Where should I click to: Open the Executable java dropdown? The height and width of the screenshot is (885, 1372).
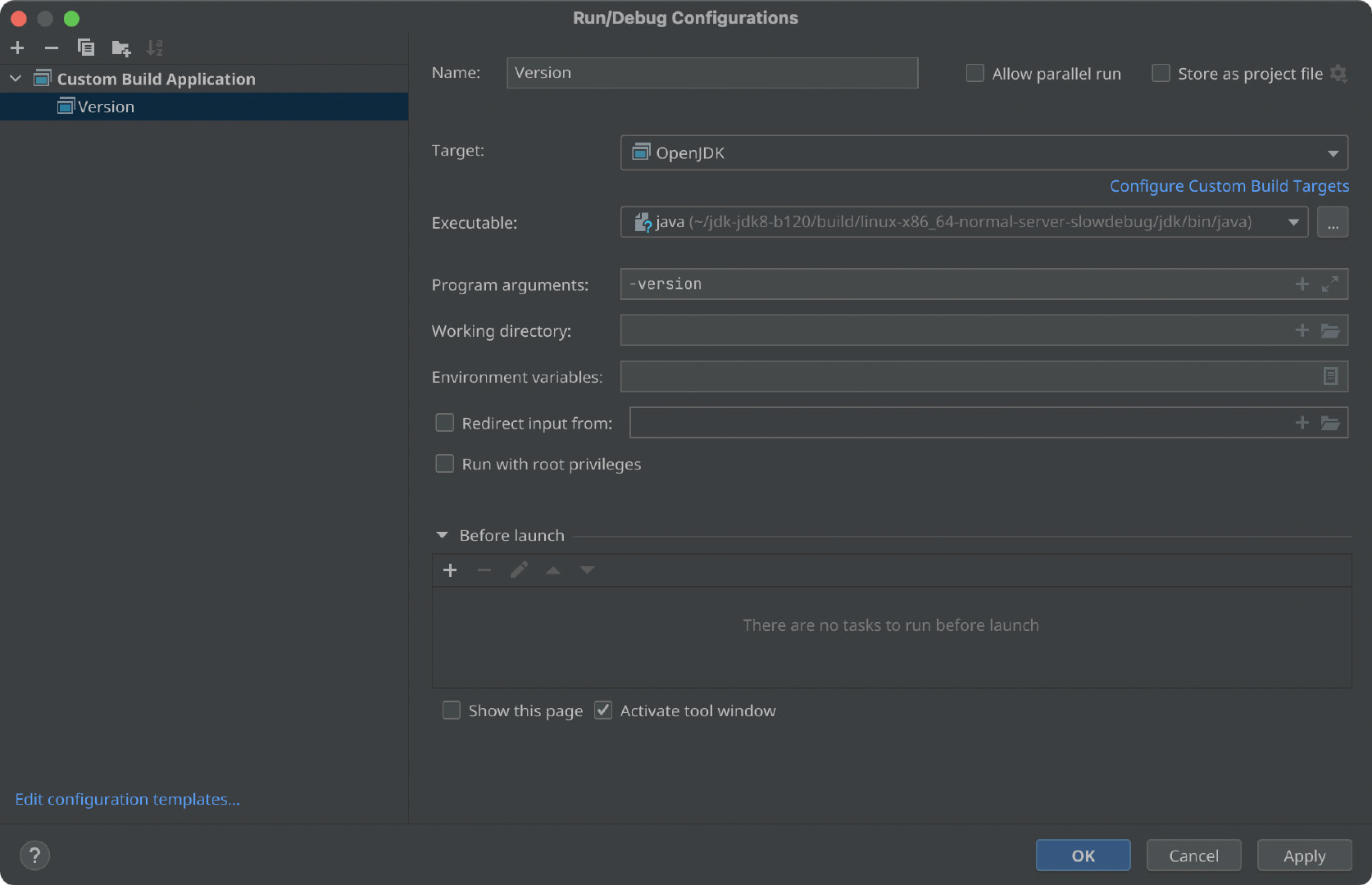1292,222
